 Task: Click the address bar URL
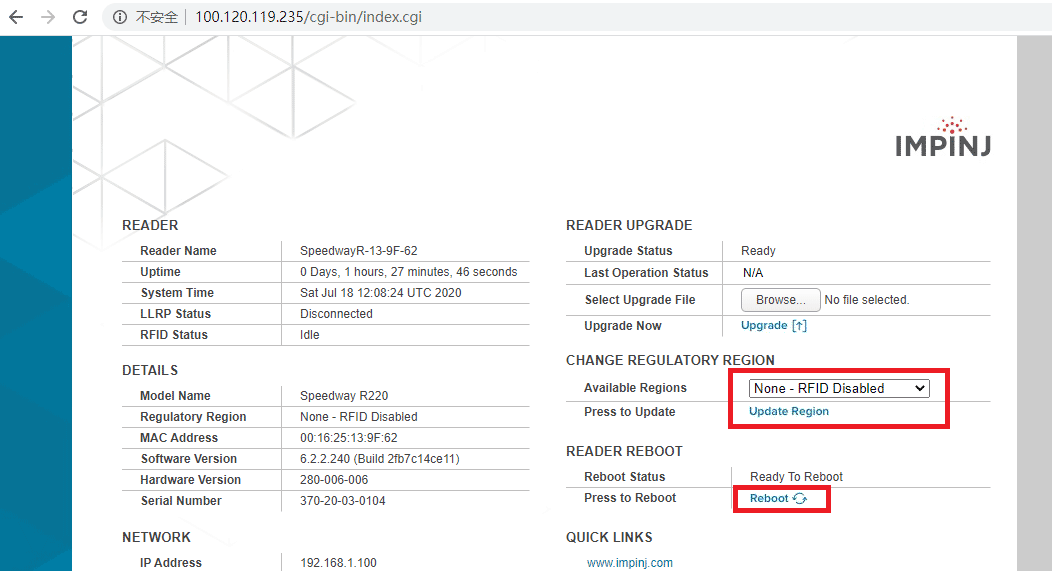click(x=307, y=17)
